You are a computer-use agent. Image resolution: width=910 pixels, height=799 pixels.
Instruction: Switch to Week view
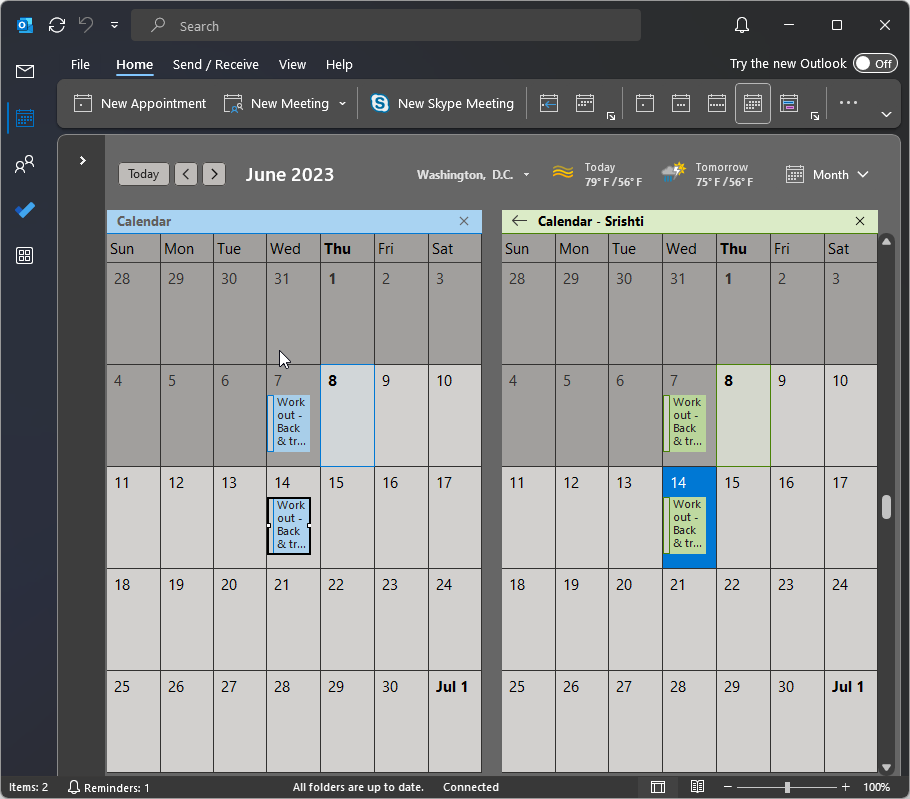pyautogui.click(x=716, y=103)
